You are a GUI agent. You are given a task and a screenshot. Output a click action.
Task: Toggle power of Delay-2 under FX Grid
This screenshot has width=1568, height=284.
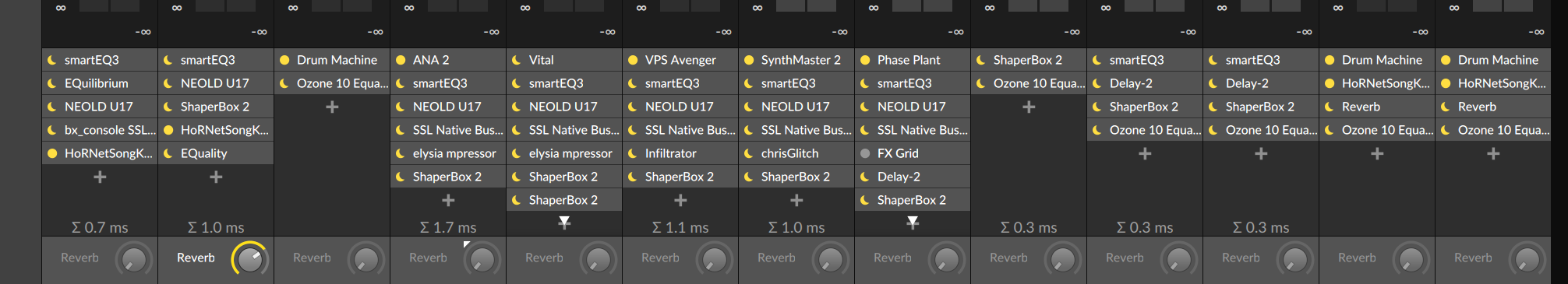[865, 177]
